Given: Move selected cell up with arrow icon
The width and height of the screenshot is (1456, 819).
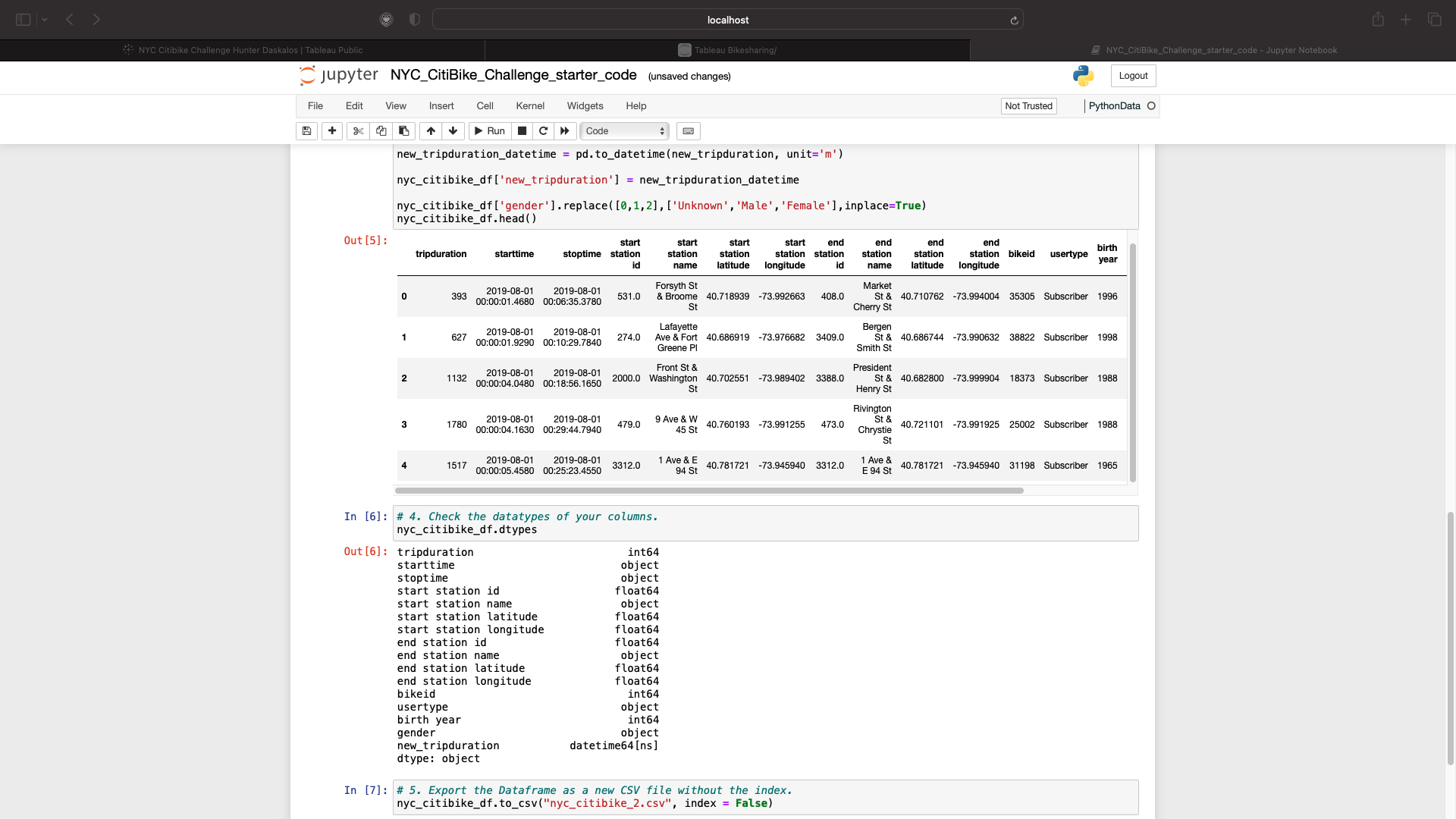Looking at the screenshot, I should point(430,130).
